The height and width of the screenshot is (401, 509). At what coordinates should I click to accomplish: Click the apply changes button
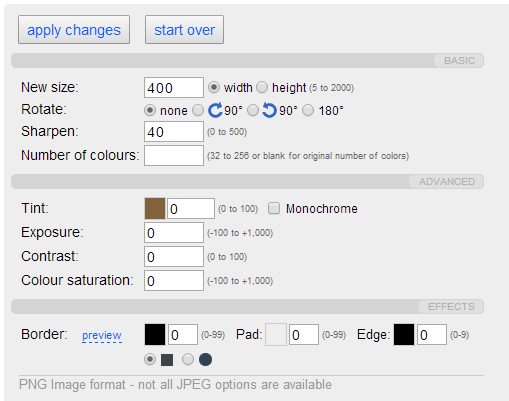tap(74, 30)
